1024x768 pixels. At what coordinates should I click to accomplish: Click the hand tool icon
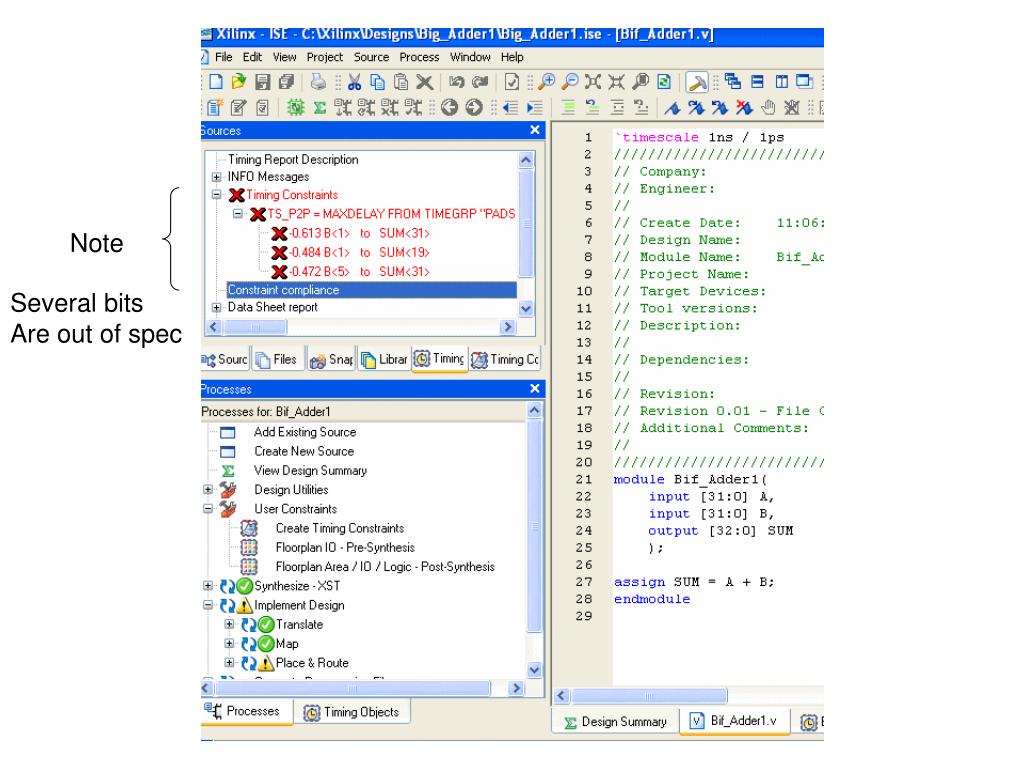[x=768, y=107]
